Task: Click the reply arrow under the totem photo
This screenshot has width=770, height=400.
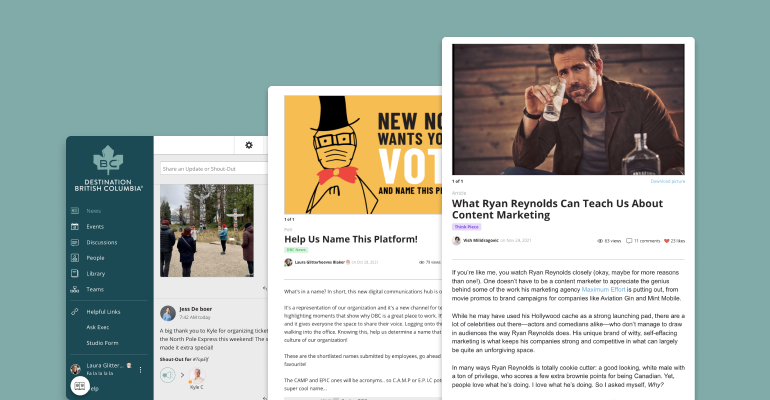Action: [x=265, y=289]
